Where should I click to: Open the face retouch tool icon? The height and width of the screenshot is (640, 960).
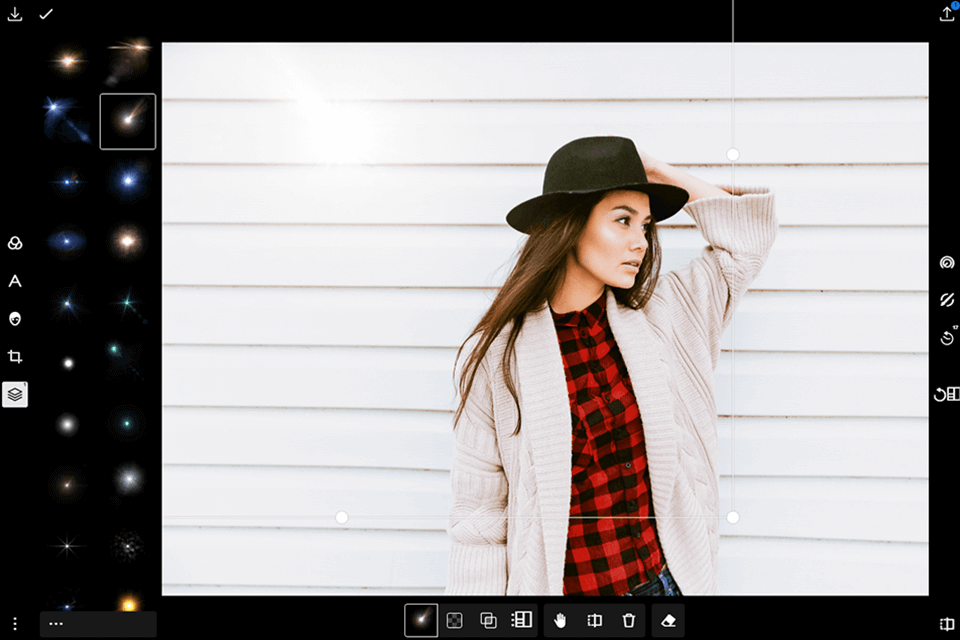15,318
